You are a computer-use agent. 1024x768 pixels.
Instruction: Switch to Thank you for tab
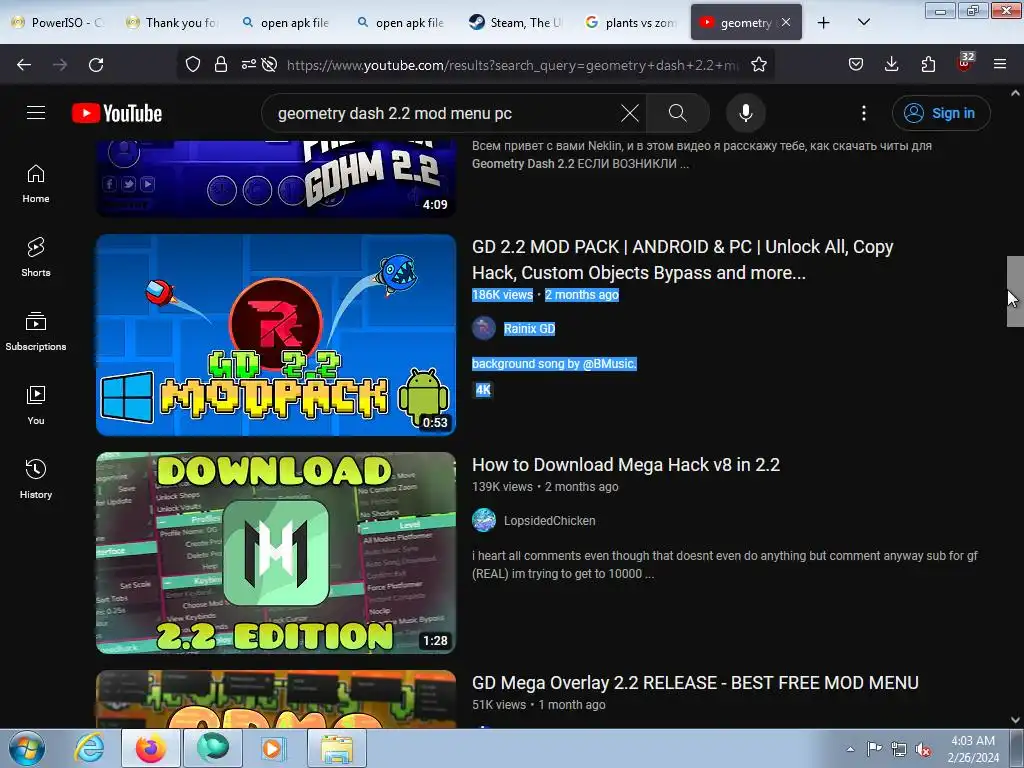click(174, 23)
